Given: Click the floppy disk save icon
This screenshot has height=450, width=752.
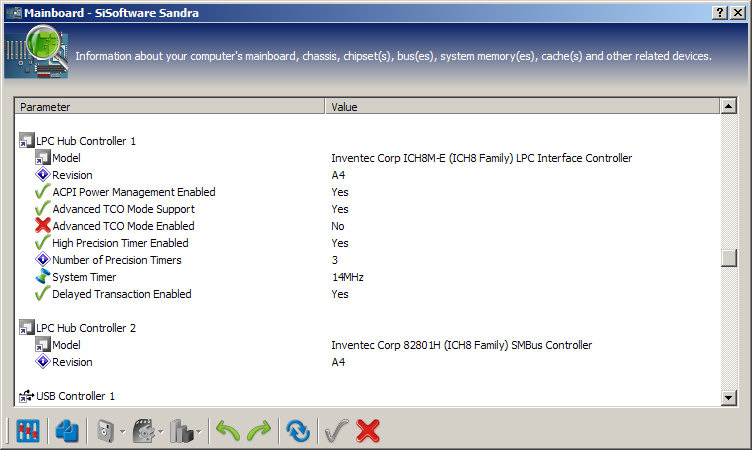Looking at the screenshot, I should tap(106, 431).
